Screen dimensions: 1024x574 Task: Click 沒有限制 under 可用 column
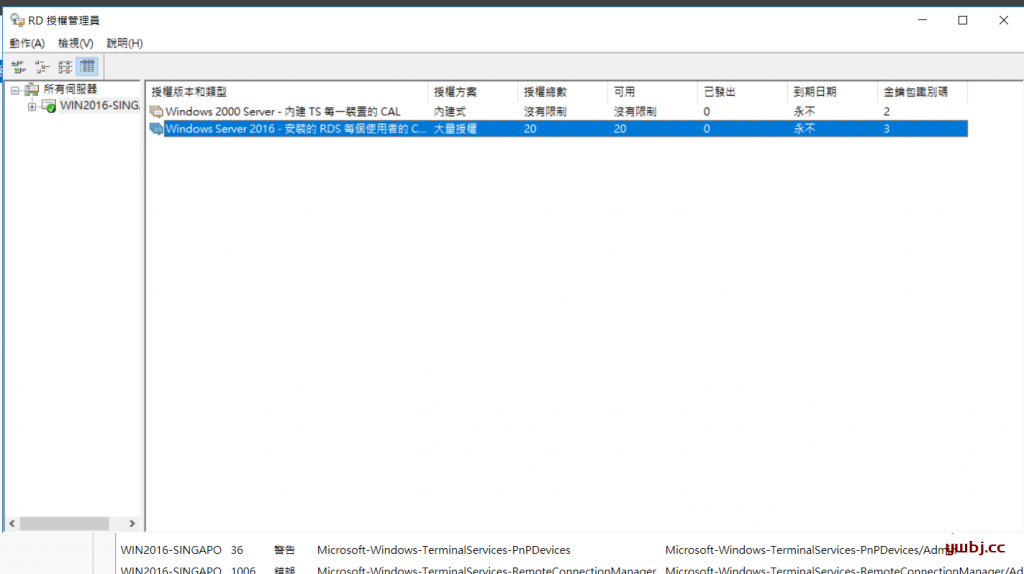tap(635, 112)
